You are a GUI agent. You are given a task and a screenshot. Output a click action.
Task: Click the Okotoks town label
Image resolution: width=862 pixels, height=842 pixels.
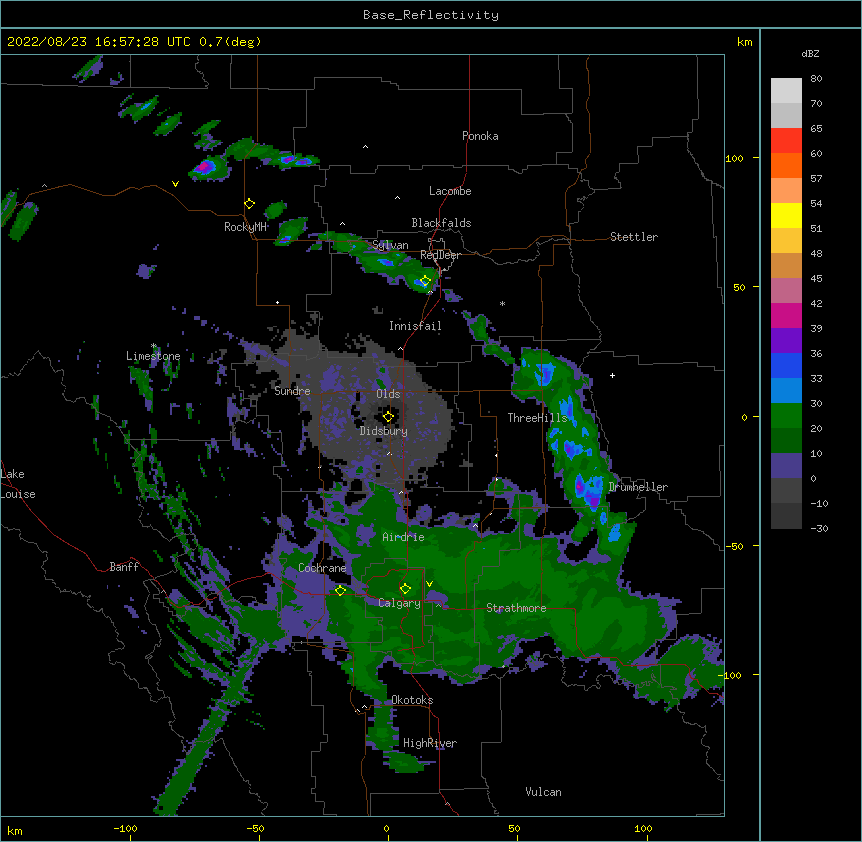pyautogui.click(x=412, y=700)
